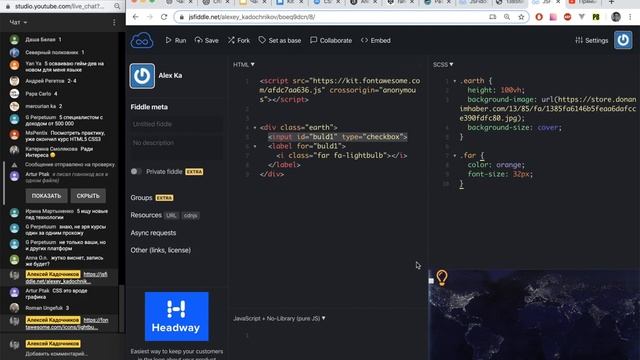Expand the Groups section
The width and height of the screenshot is (640, 360).
click(x=141, y=198)
